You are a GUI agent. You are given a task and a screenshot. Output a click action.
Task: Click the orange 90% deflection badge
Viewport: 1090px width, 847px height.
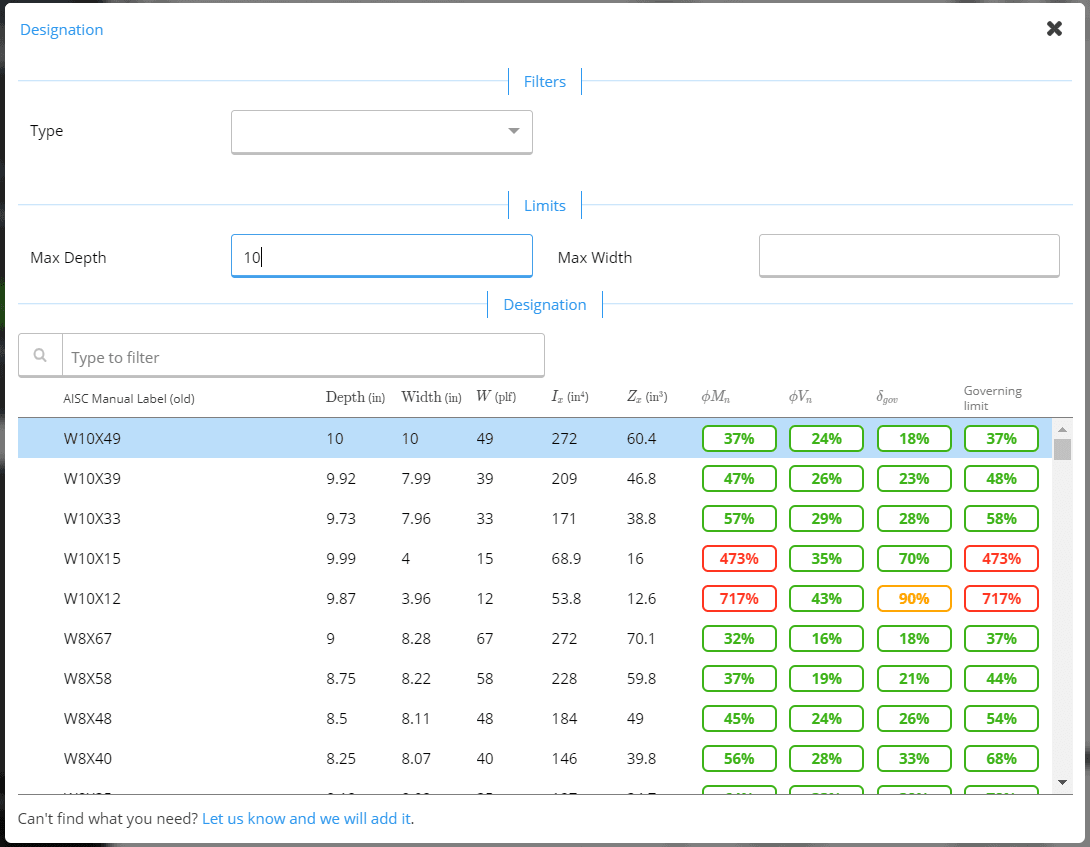click(x=913, y=598)
